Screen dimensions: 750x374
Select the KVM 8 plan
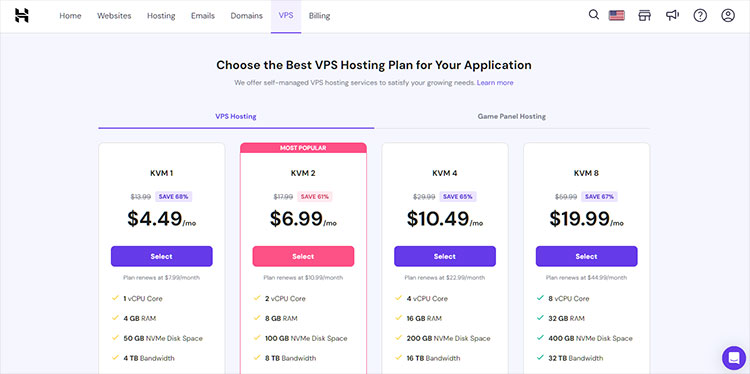click(586, 256)
